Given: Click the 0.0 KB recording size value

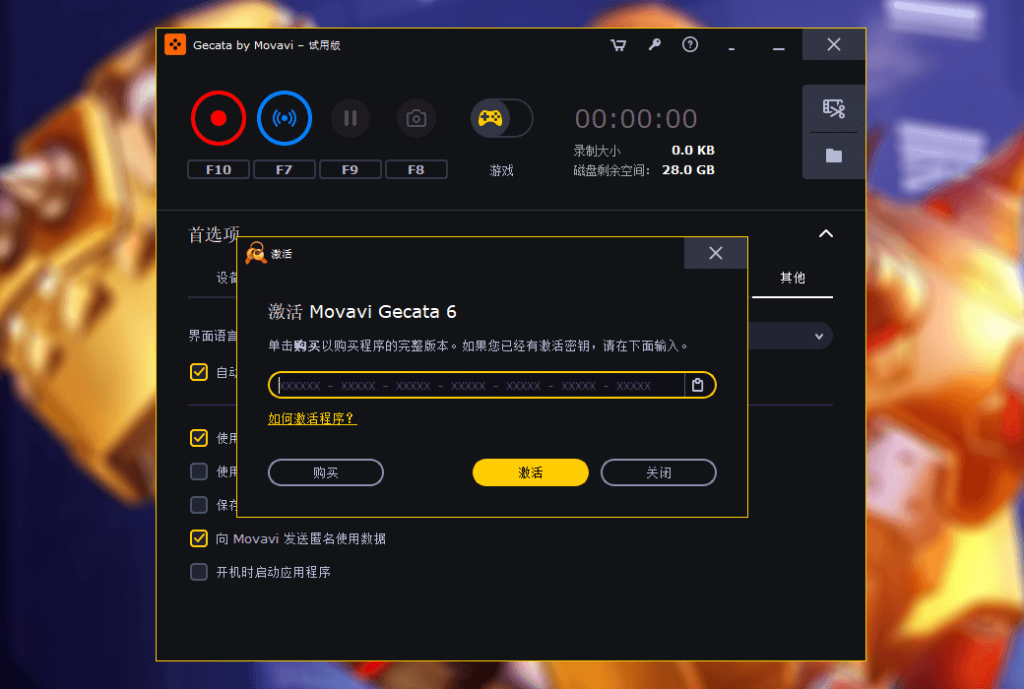Looking at the screenshot, I should [x=693, y=150].
